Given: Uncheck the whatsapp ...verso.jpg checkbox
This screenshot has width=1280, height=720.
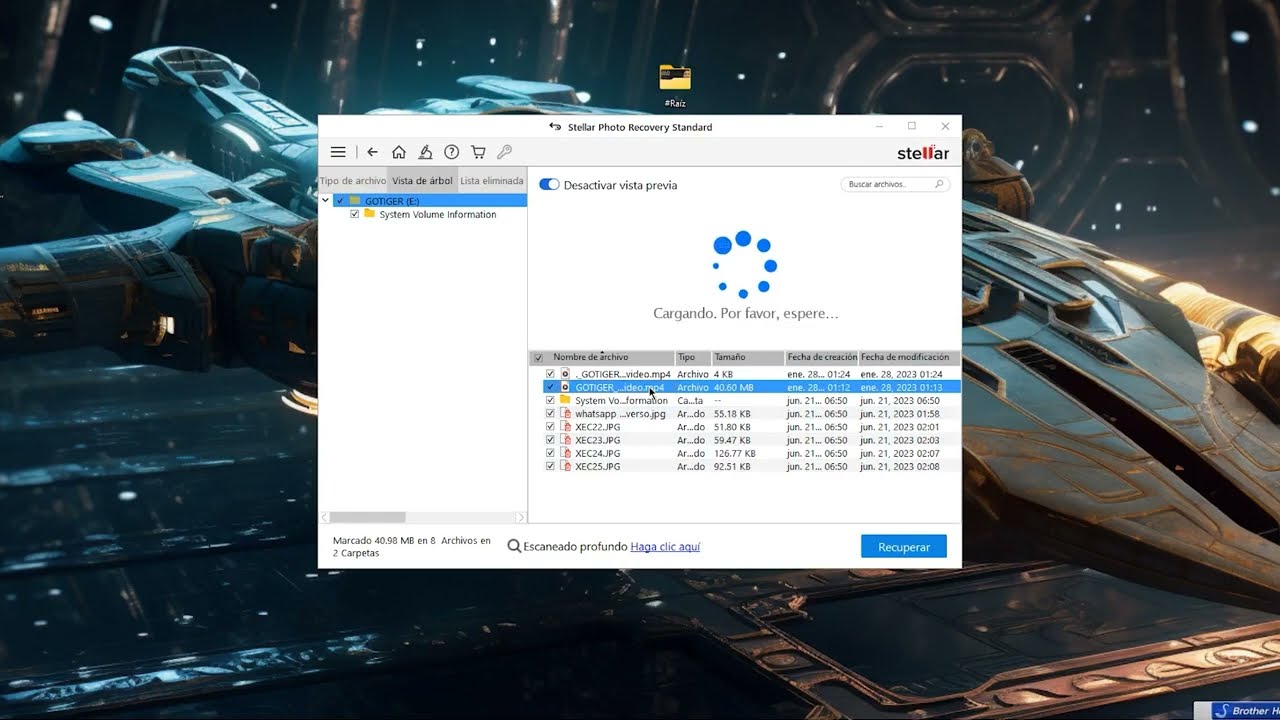Looking at the screenshot, I should tap(550, 413).
